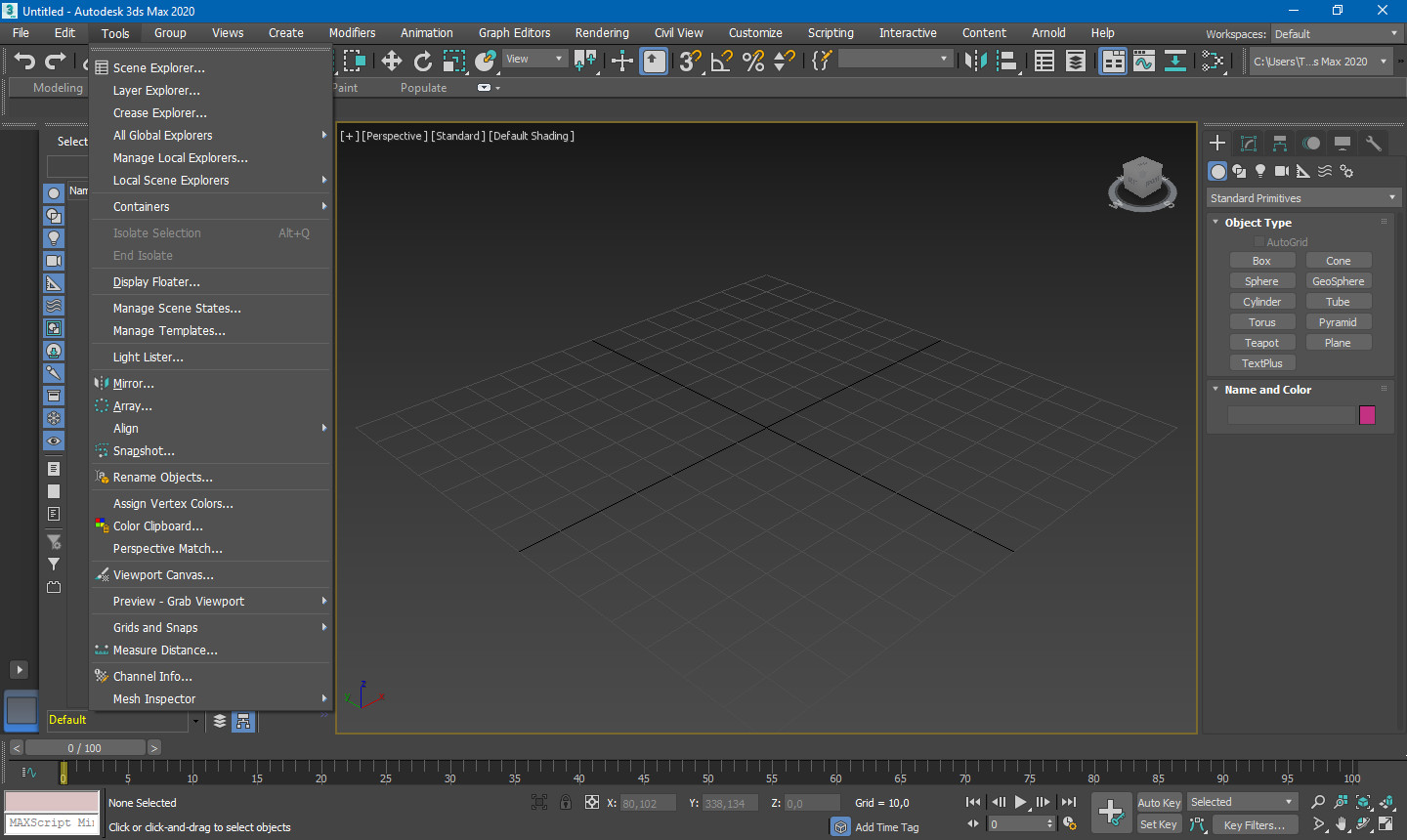This screenshot has width=1407, height=840.
Task: Open the Modify tab in the command panel
Action: click(x=1249, y=144)
